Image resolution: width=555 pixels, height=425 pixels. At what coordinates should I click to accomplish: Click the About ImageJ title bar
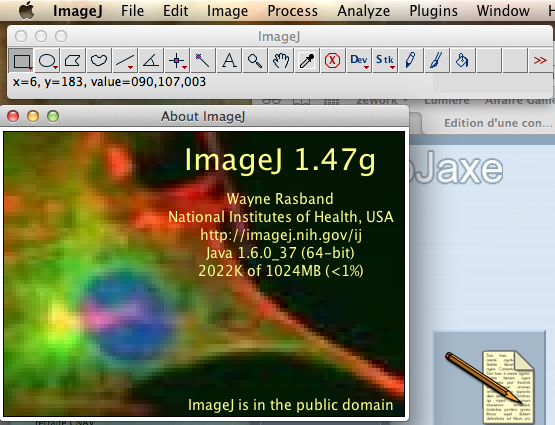[x=203, y=116]
